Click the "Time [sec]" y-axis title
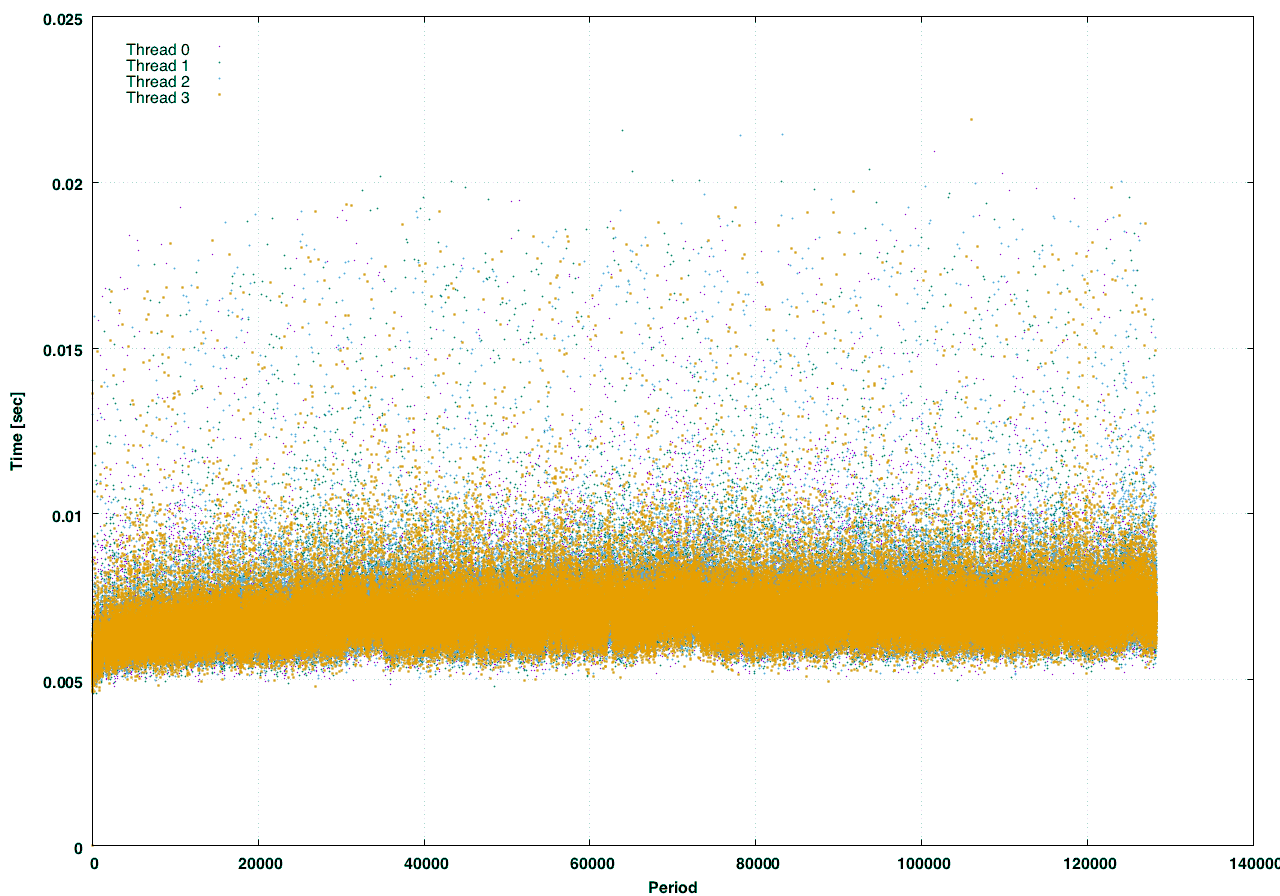Screen dimensions: 1280x896 click(x=16, y=432)
